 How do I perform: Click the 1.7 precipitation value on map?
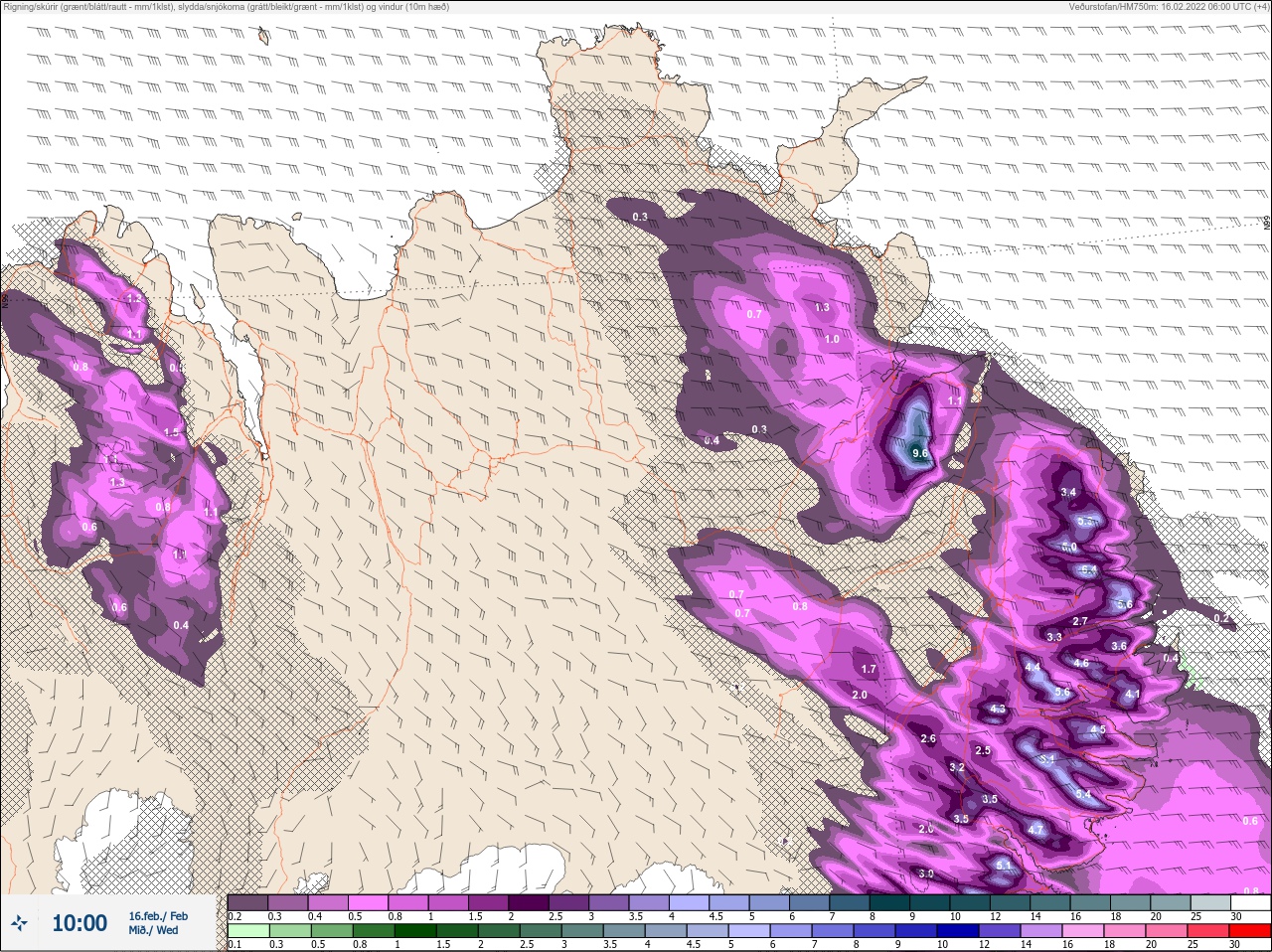pyautogui.click(x=869, y=669)
